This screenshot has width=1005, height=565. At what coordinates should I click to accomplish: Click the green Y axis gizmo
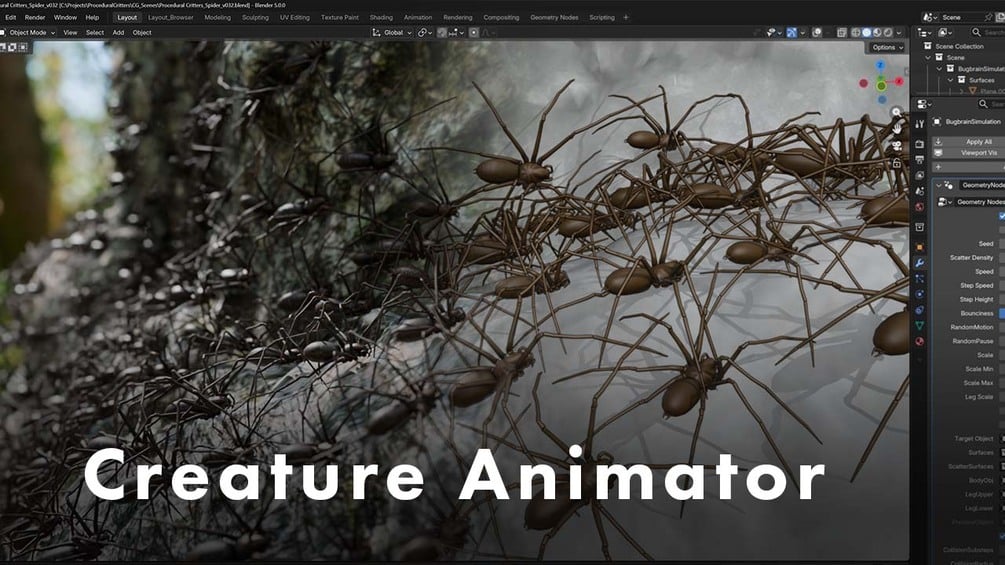(x=881, y=85)
